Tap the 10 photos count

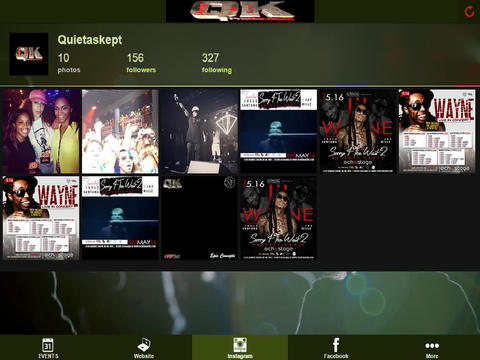click(x=69, y=63)
